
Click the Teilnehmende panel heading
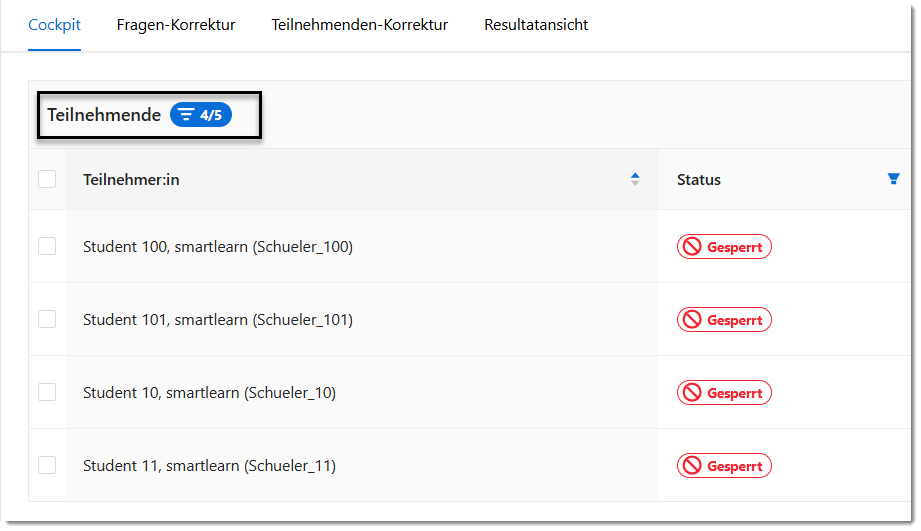click(104, 115)
